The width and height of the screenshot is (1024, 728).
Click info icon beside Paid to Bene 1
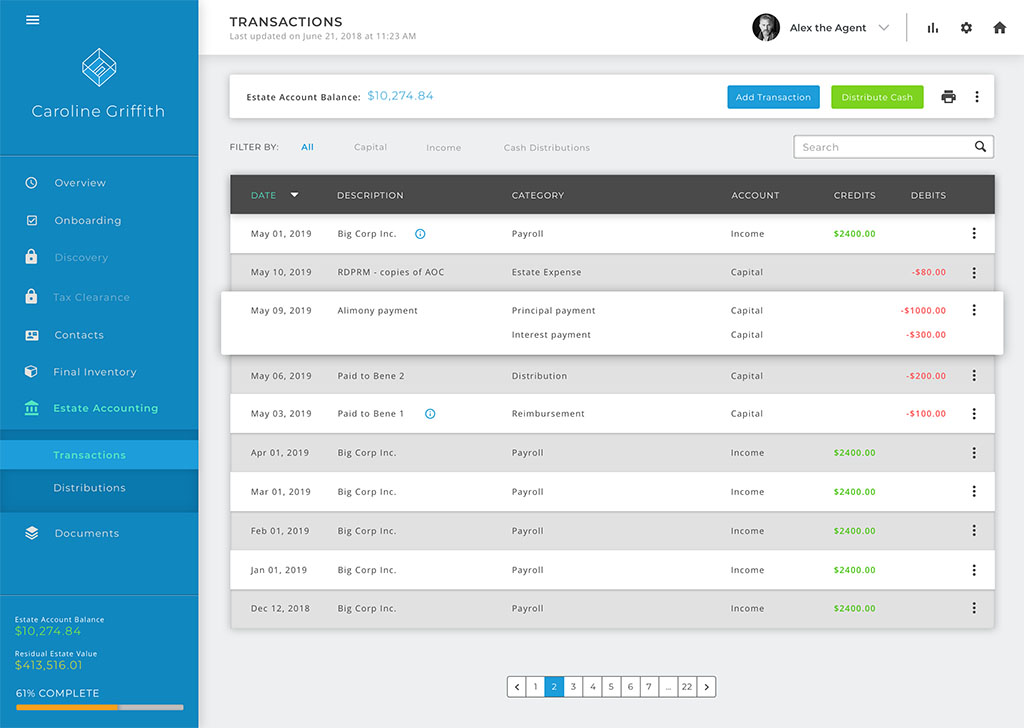430,414
